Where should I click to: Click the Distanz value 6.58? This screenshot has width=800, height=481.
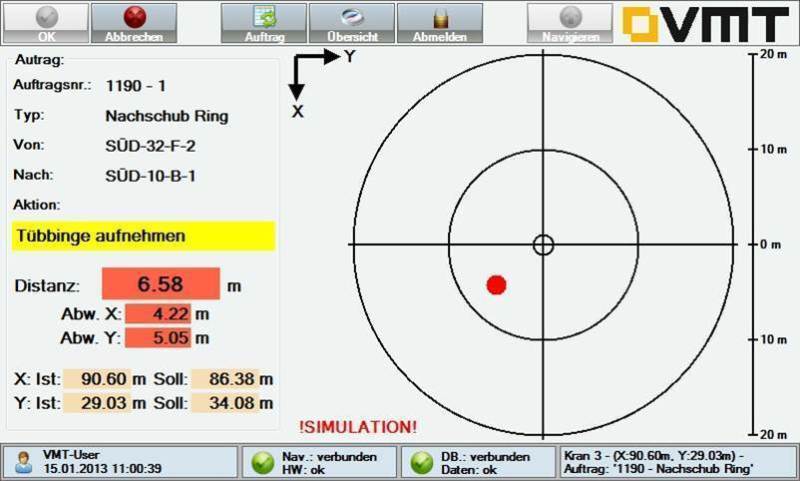point(161,284)
